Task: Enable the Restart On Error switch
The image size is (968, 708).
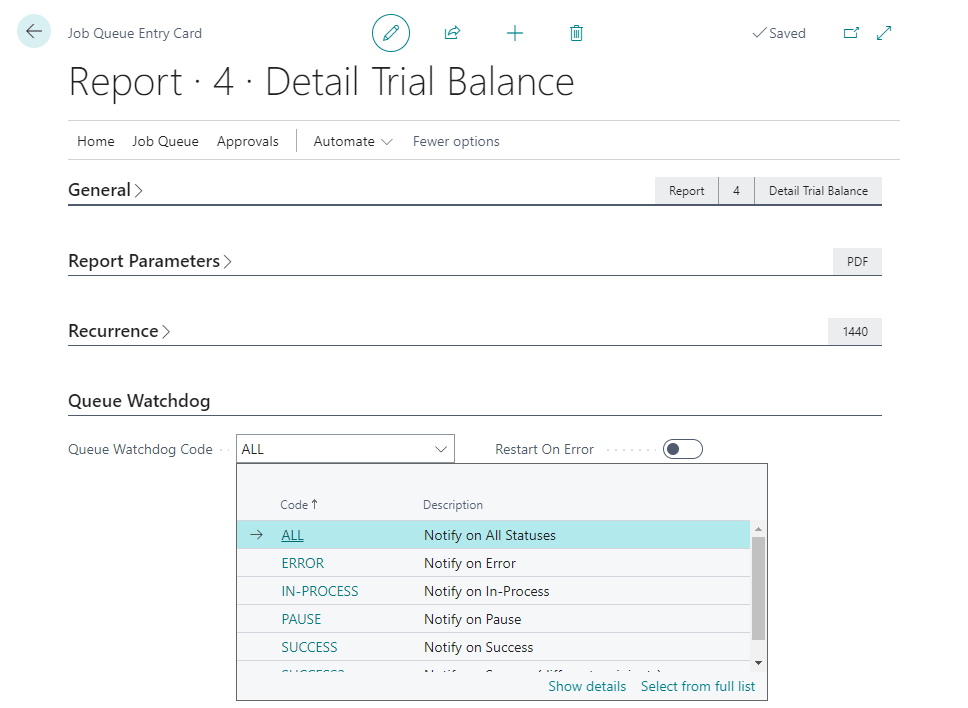Action: point(683,448)
